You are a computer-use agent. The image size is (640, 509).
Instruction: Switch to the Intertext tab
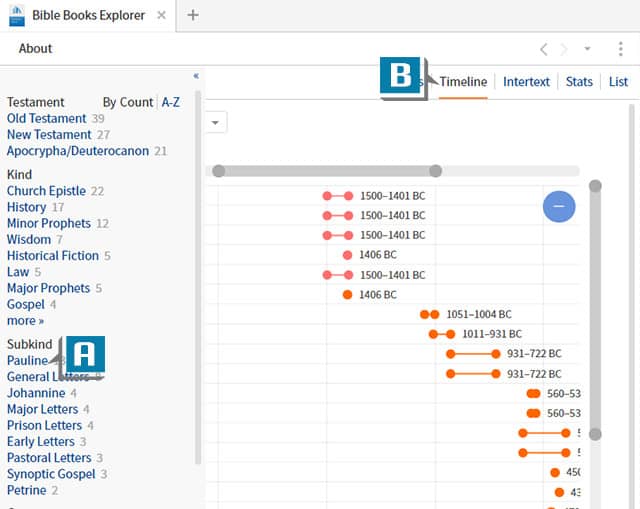pyautogui.click(x=526, y=82)
